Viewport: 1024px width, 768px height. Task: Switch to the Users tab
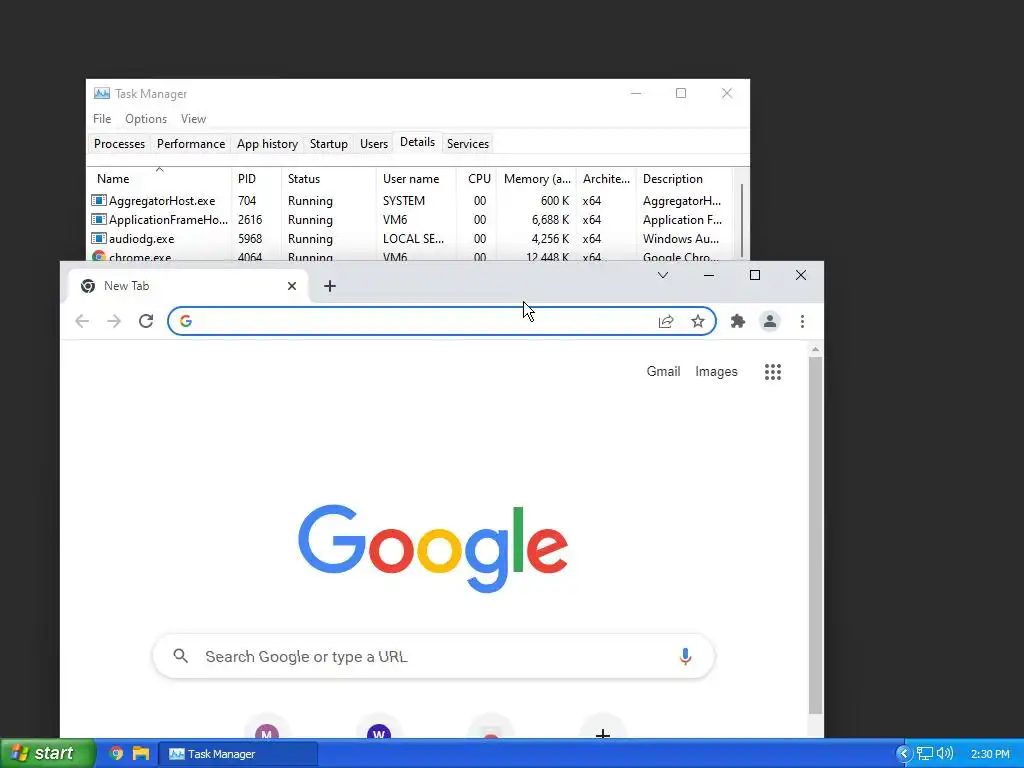[374, 144]
